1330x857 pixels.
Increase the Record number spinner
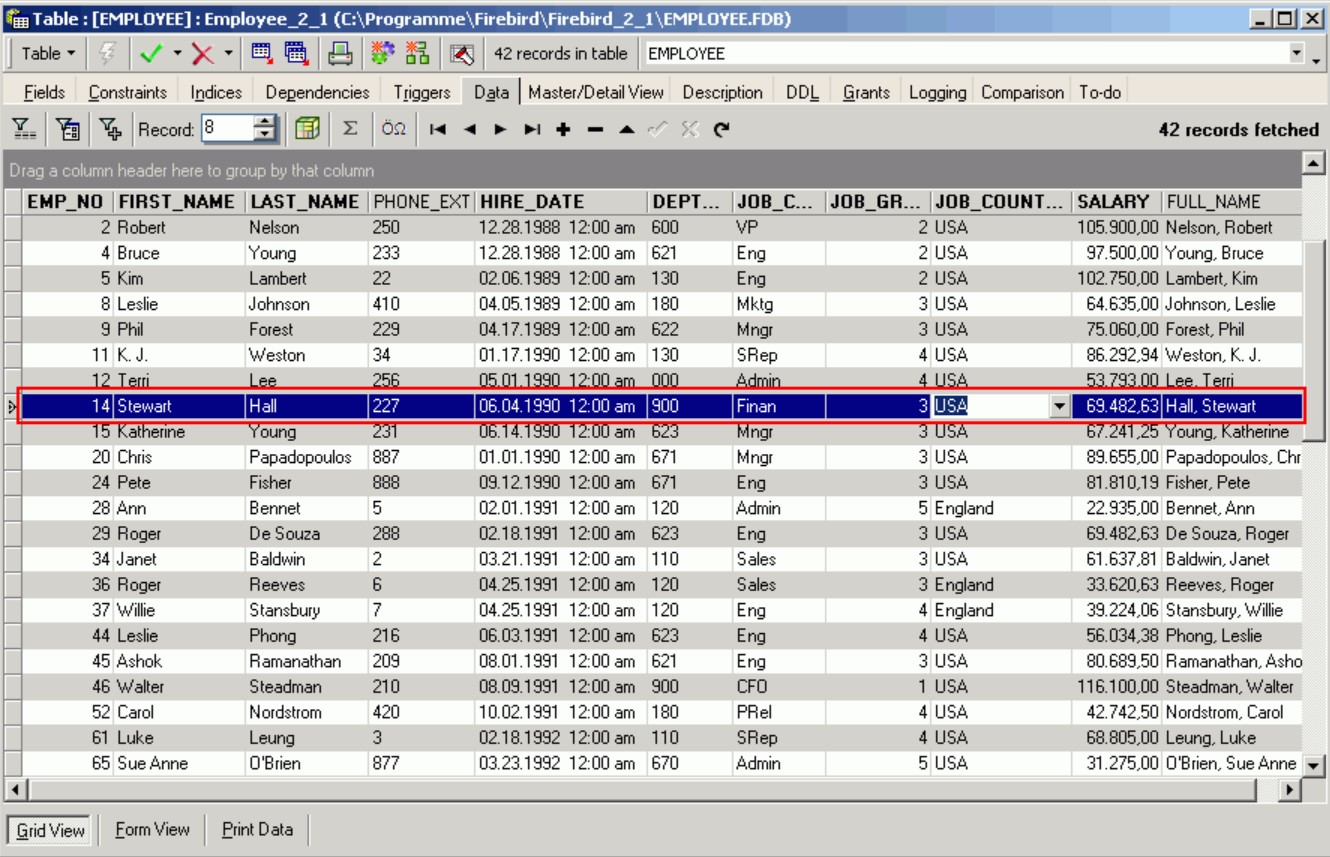(x=265, y=123)
